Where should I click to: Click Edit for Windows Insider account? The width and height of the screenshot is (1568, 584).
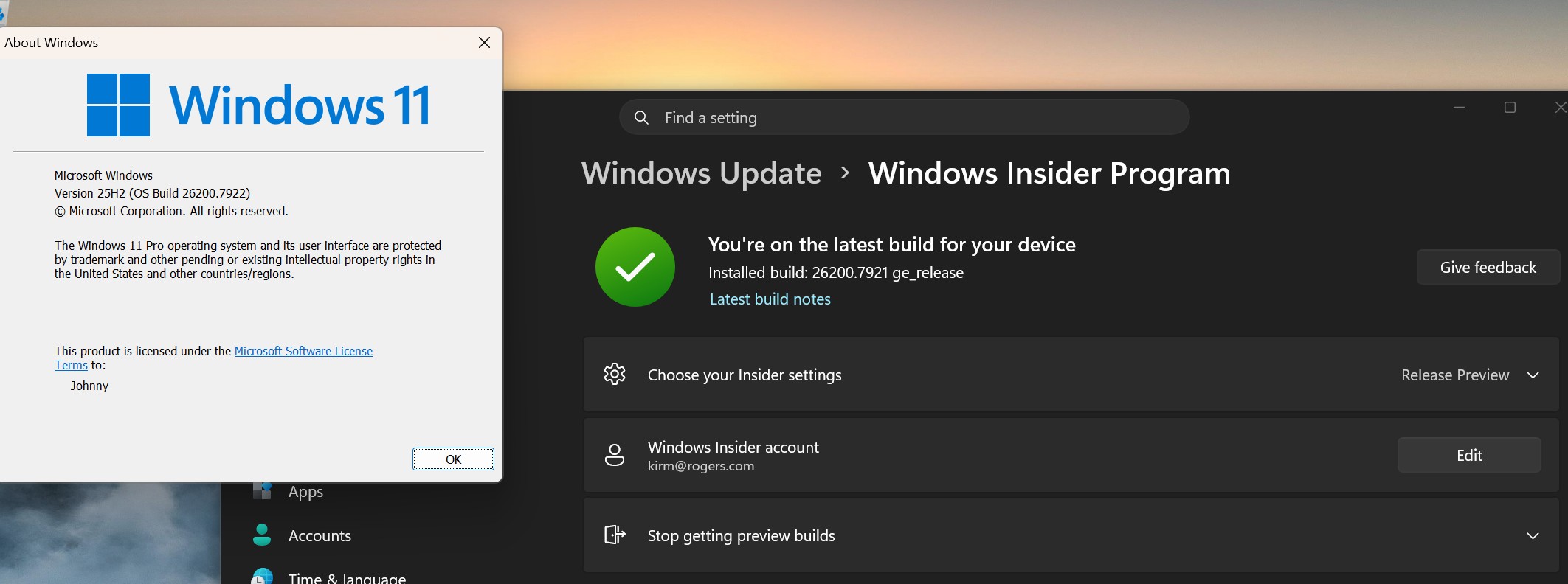[1469, 455]
